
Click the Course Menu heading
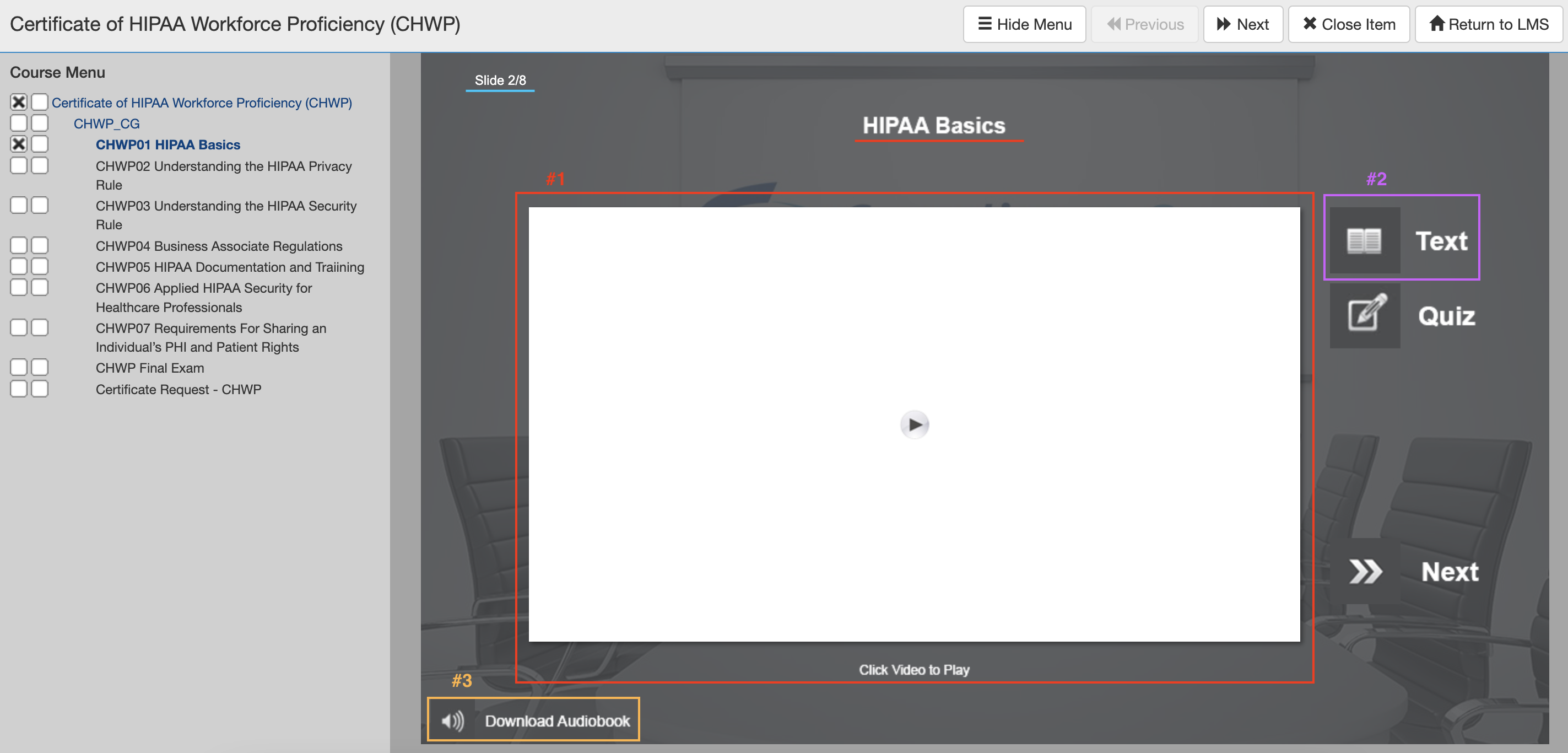57,73
